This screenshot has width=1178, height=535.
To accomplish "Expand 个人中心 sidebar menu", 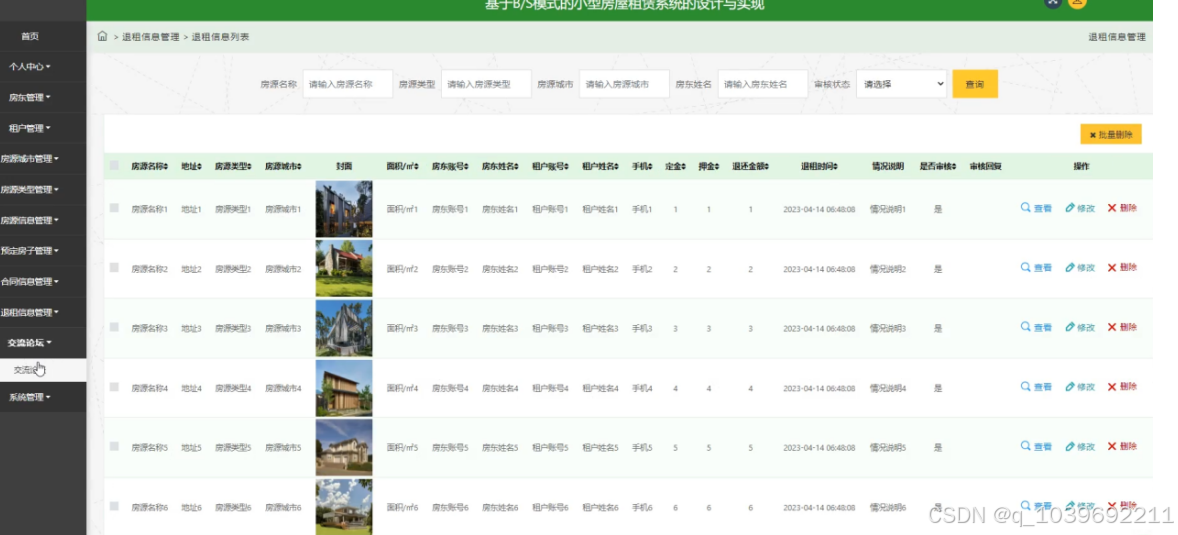I will (30, 66).
